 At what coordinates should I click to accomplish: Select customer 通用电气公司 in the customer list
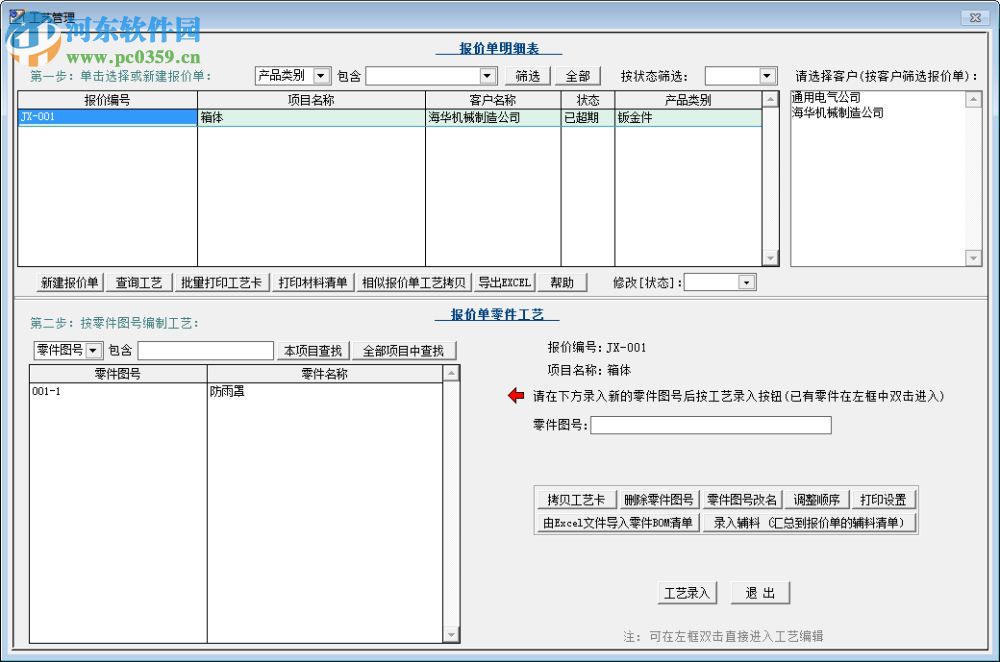[x=826, y=98]
